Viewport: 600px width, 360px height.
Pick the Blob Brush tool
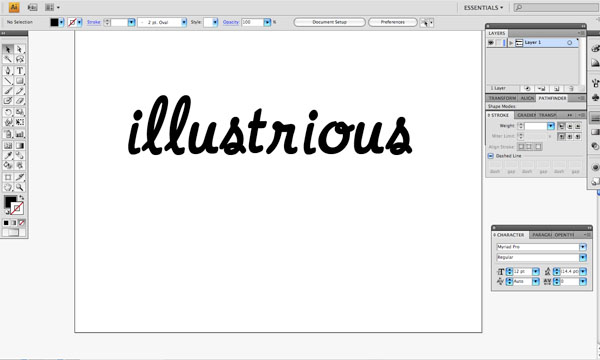(x=8, y=101)
